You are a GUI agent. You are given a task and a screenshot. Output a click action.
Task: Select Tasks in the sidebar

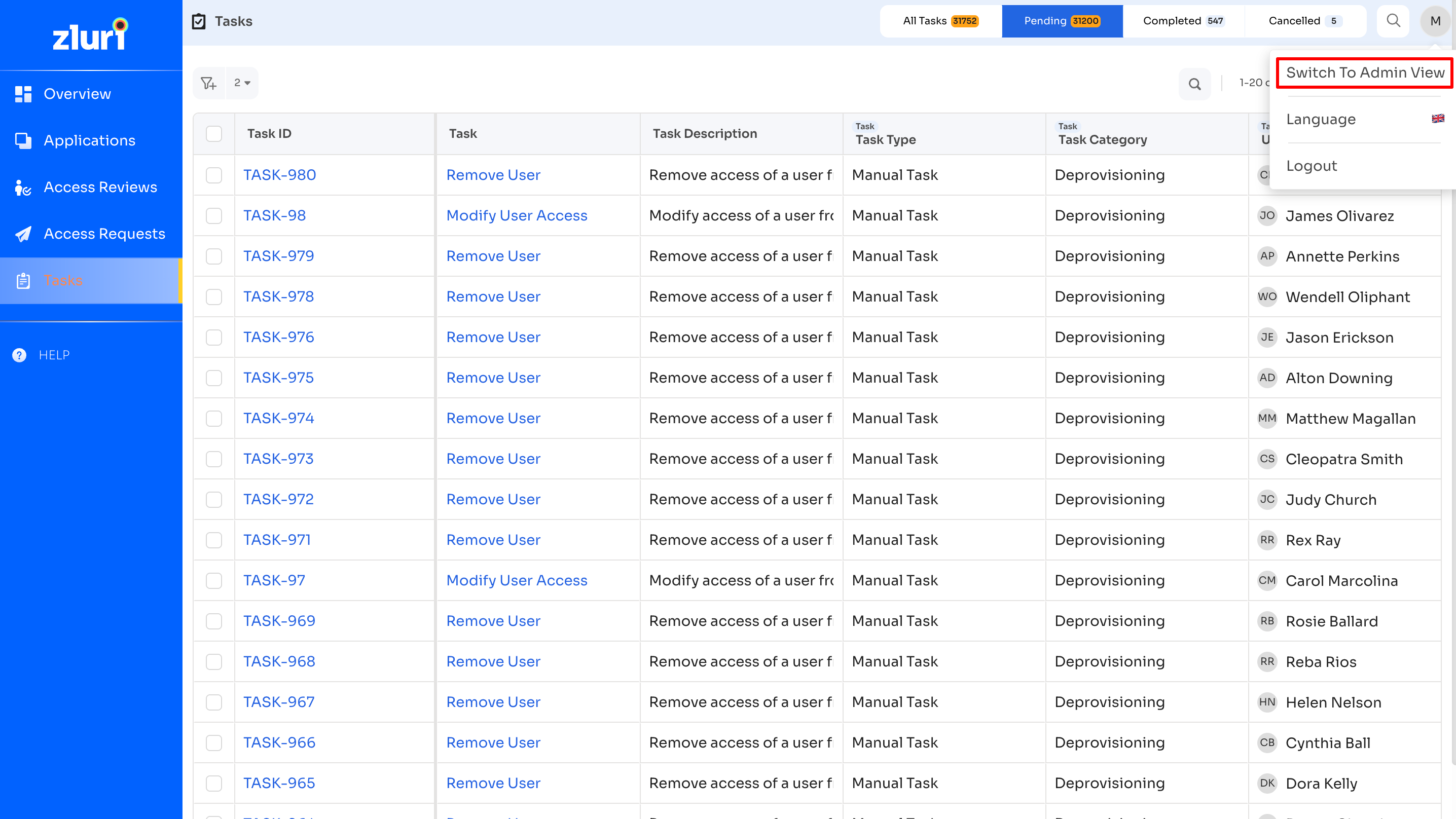63,280
